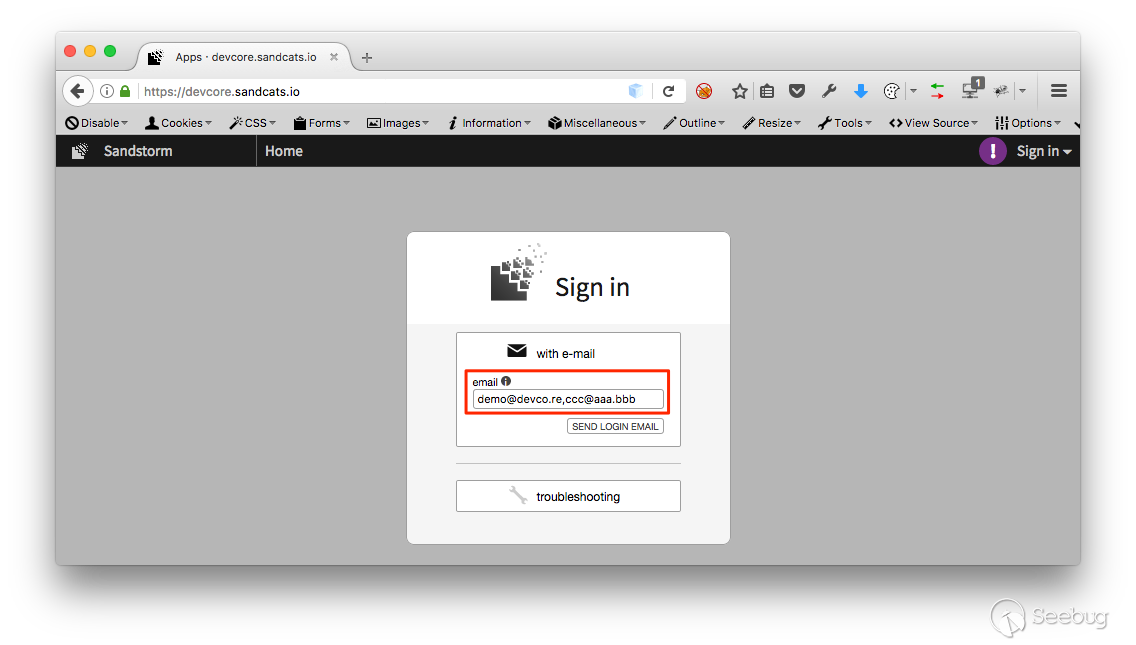The image size is (1136, 645).
Task: Open a new tab with the plus button
Action: pyautogui.click(x=367, y=57)
